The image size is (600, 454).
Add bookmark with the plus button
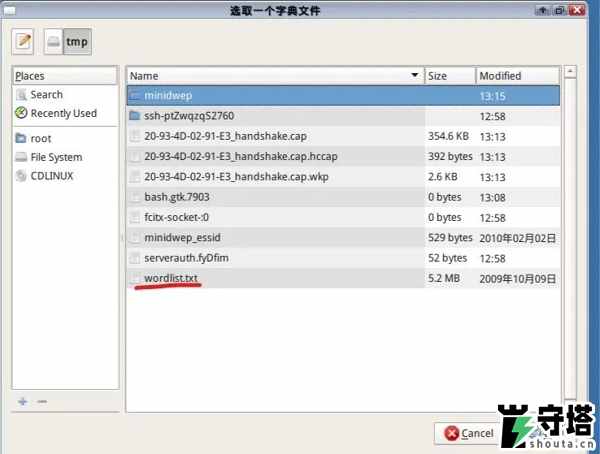click(x=23, y=402)
